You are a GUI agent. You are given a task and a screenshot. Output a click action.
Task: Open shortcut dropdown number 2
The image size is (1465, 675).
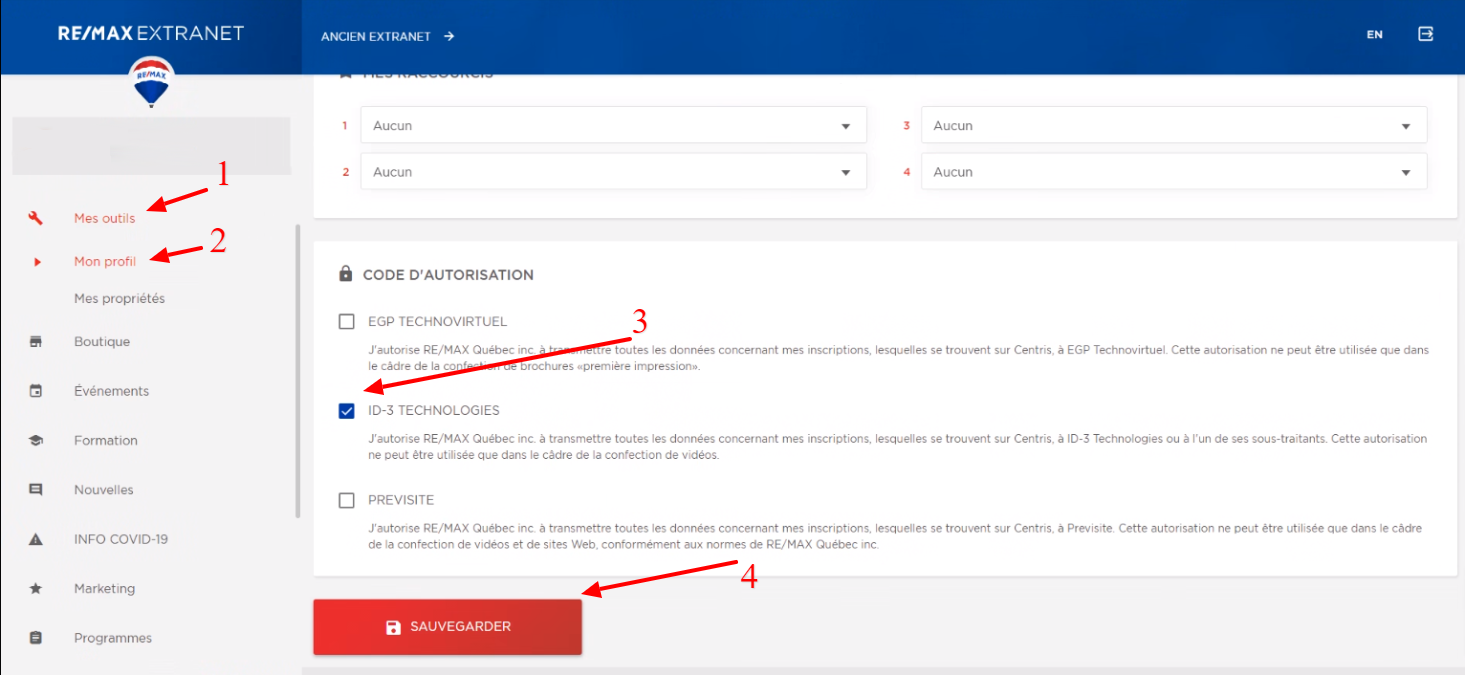(x=613, y=172)
